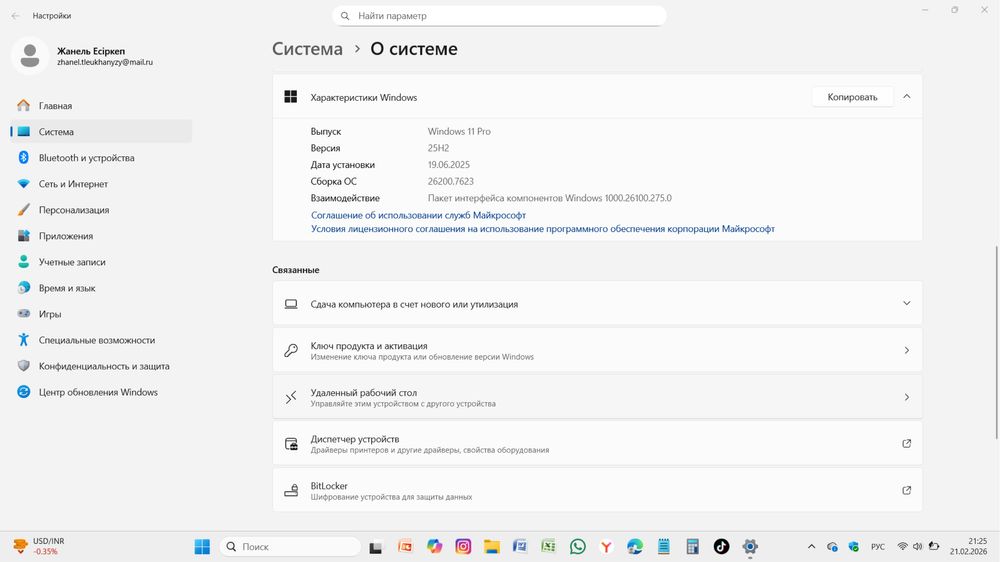Select Учетные записи in sidebar menu

pyautogui.click(x=72, y=262)
